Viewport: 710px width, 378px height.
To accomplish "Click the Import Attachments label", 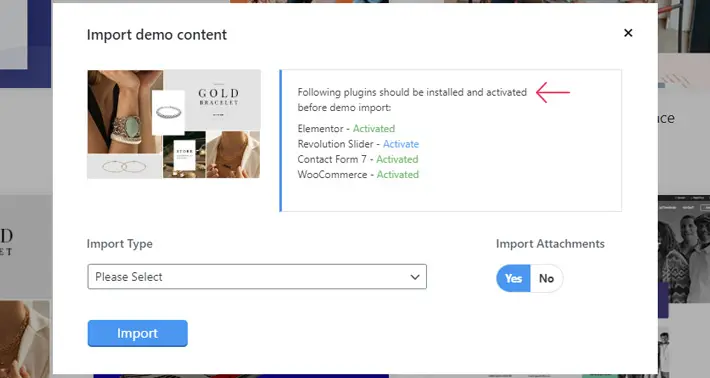I will click(x=550, y=244).
